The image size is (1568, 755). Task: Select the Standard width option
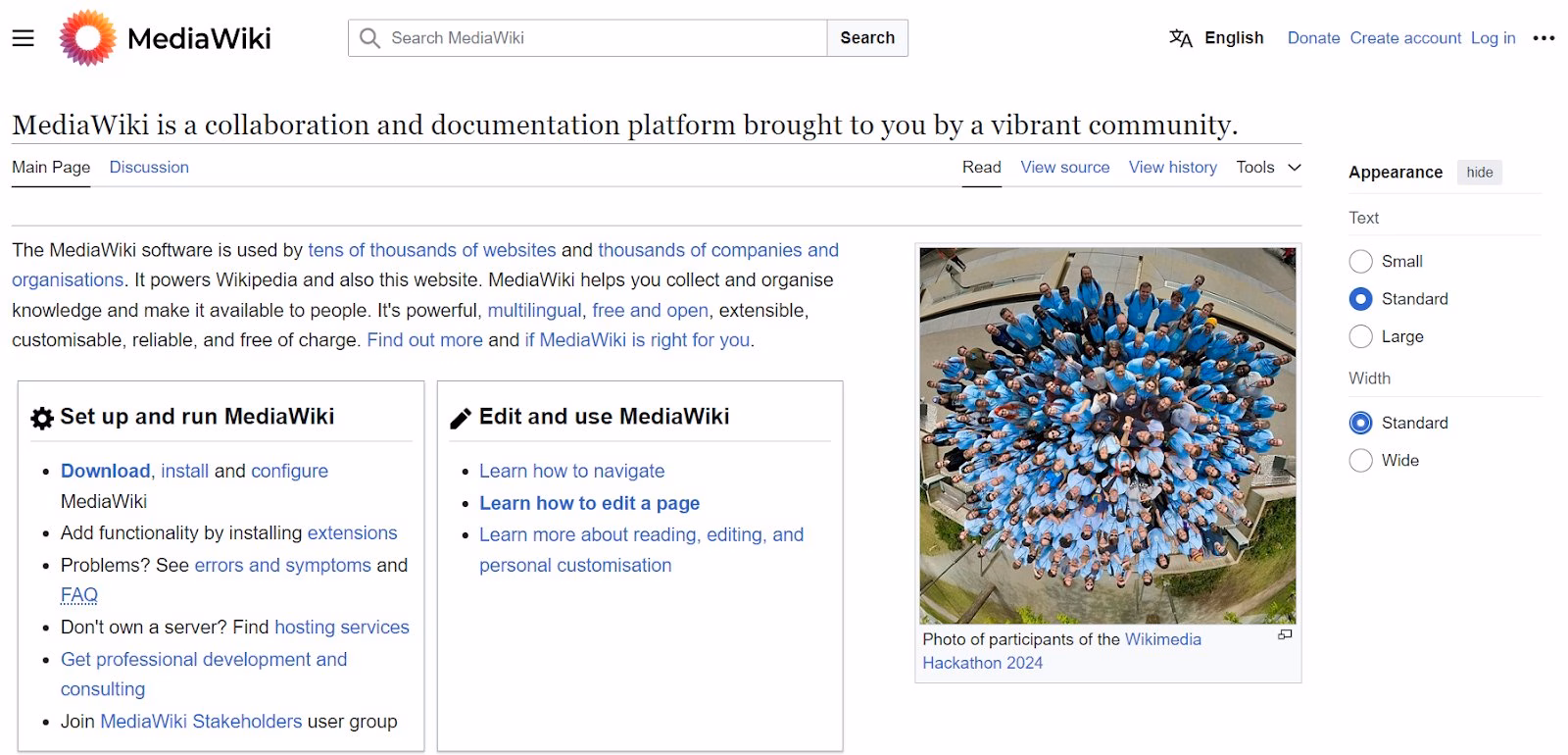1360,423
